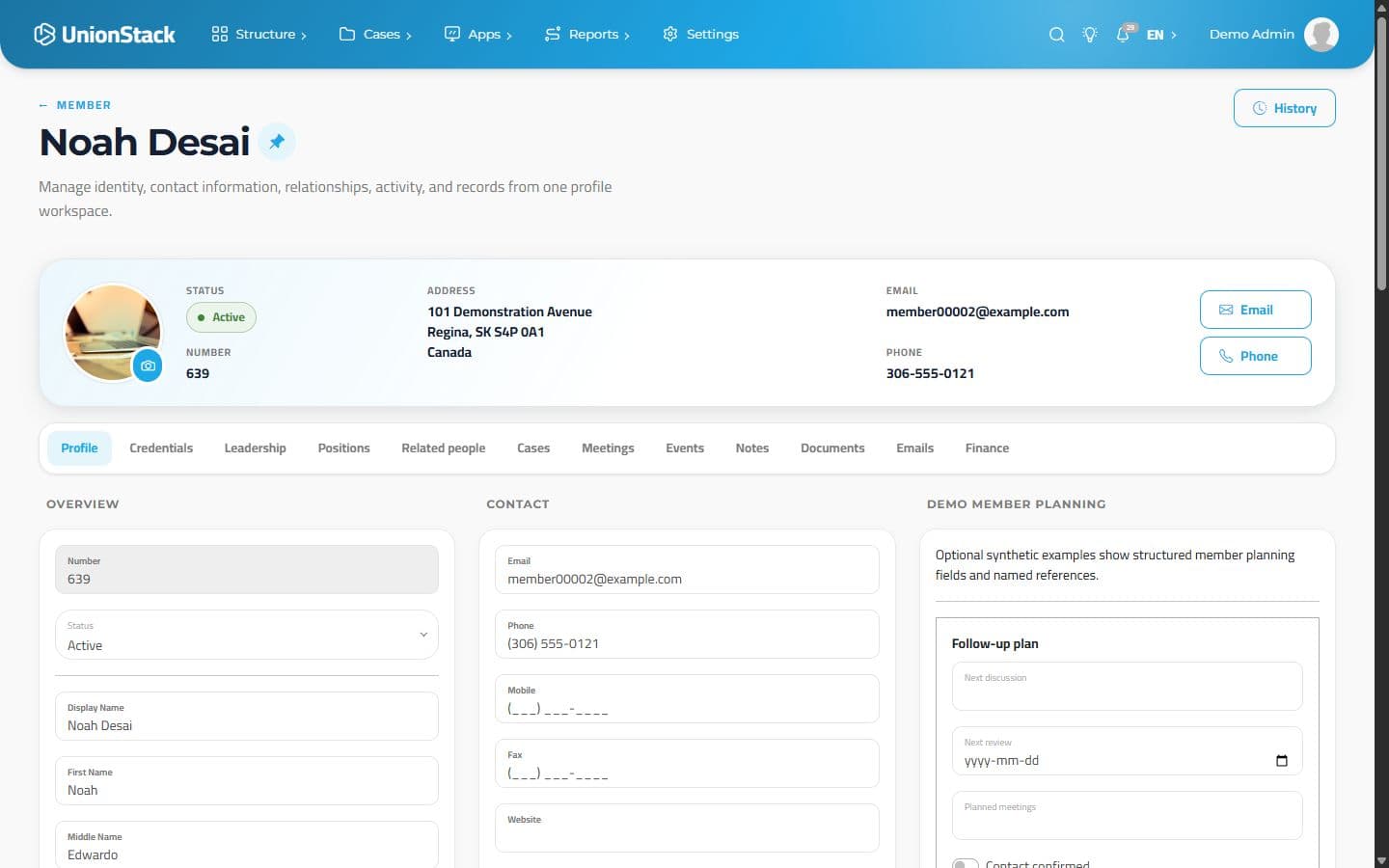1389x868 pixels.
Task: Click the Display Name field
Action: point(247,716)
